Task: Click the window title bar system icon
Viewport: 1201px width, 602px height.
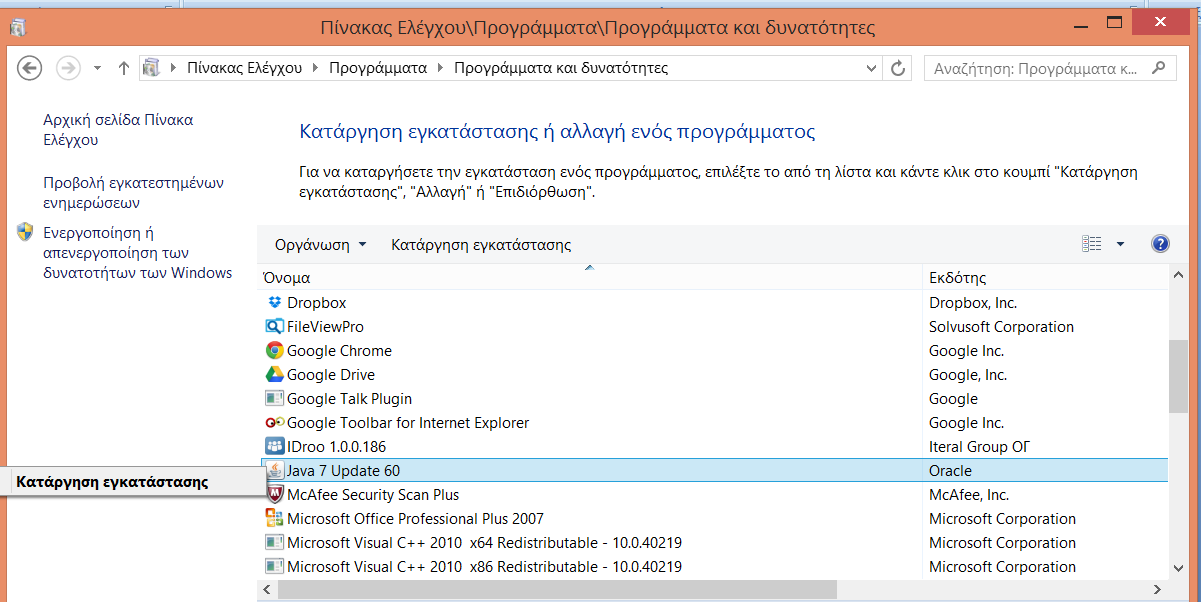Action: click(18, 27)
